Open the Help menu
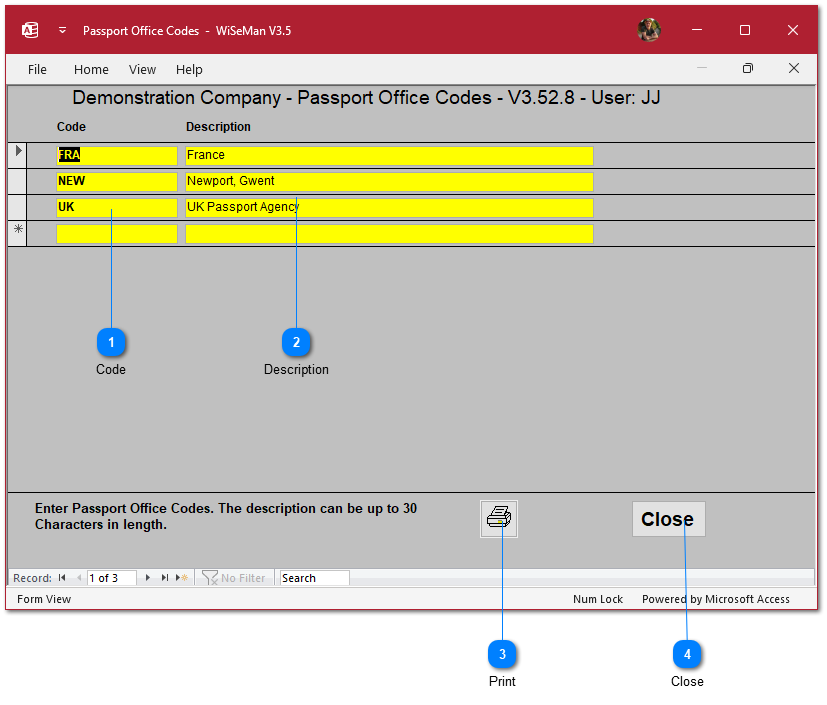Viewport: 827px width, 705px height. (189, 69)
